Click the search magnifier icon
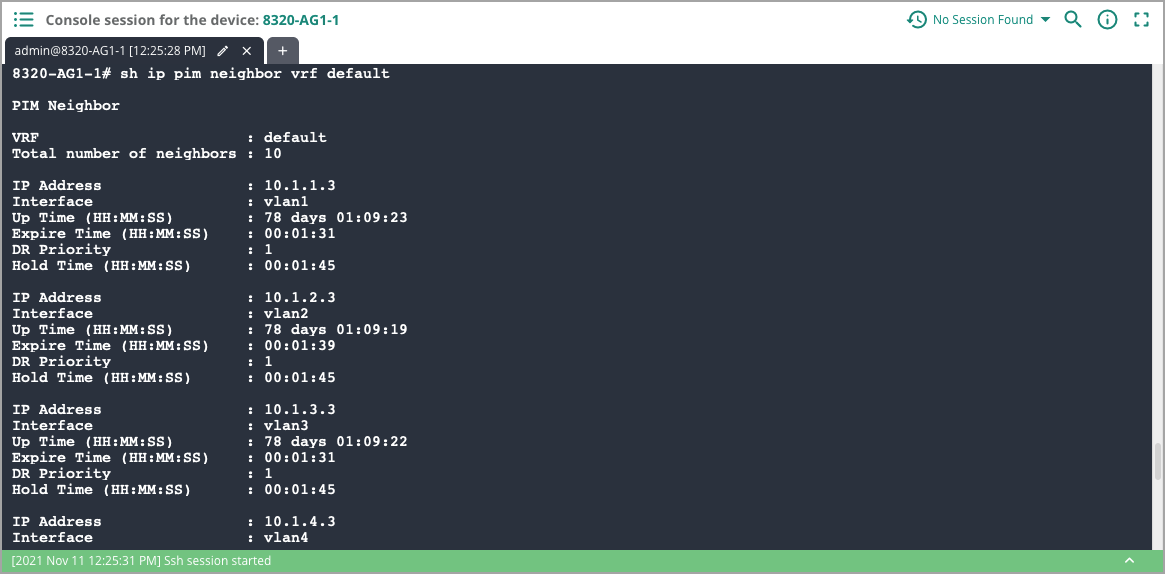Viewport: 1165px width, 574px height. tap(1073, 19)
